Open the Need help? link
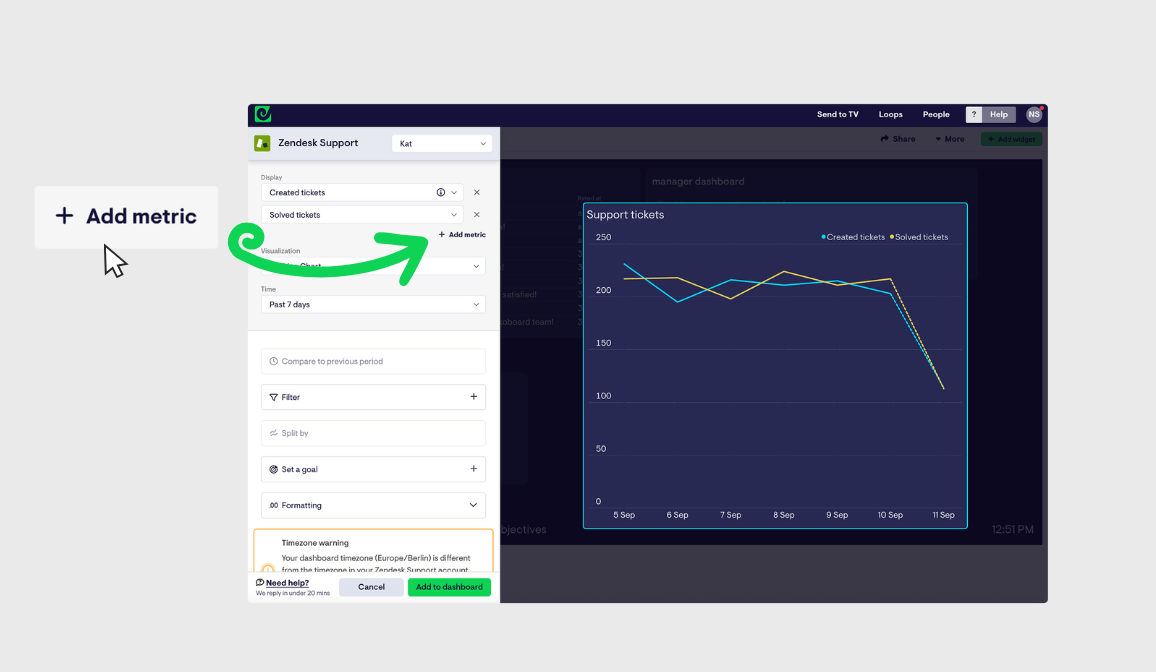Viewport: 1156px width, 672px height. click(x=287, y=583)
